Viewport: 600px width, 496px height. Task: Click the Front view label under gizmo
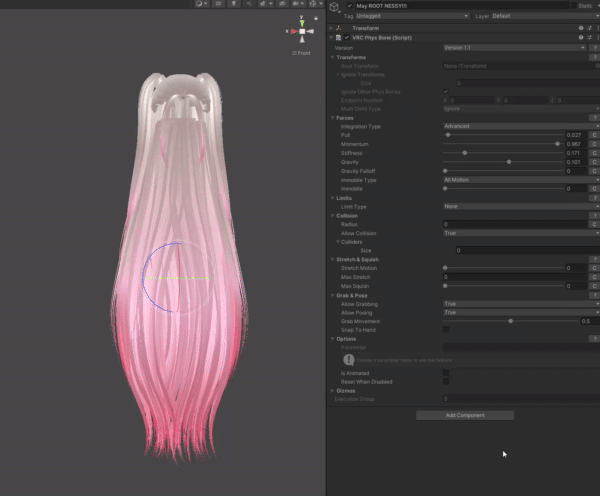[301, 53]
